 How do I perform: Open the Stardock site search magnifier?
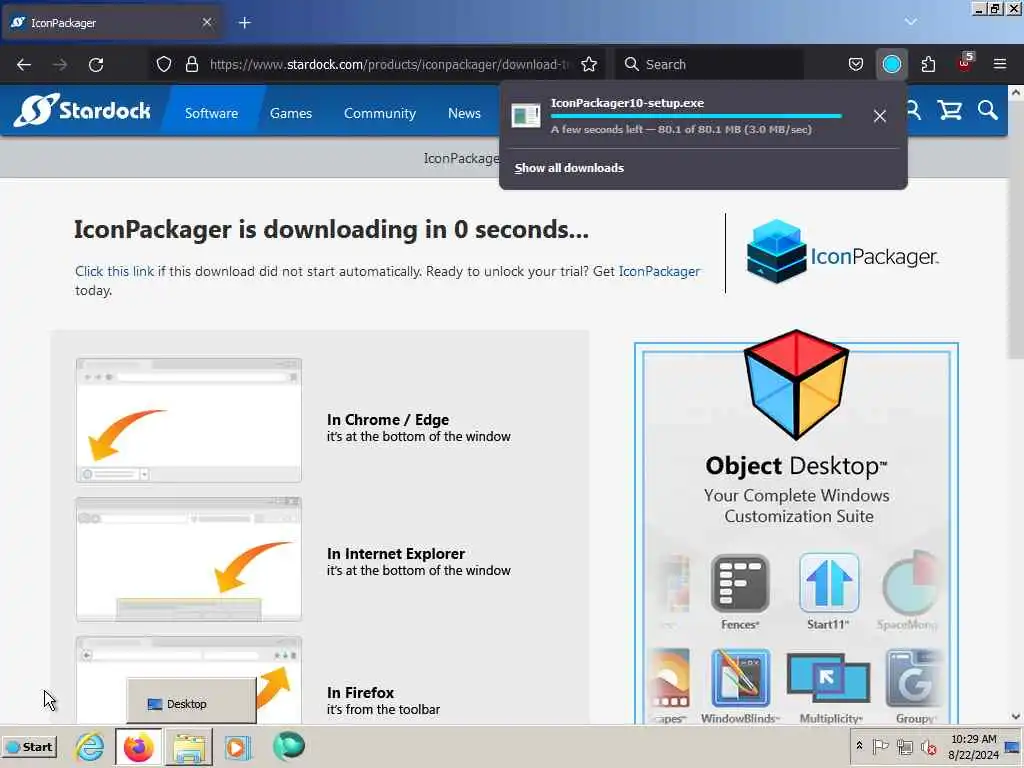point(987,110)
